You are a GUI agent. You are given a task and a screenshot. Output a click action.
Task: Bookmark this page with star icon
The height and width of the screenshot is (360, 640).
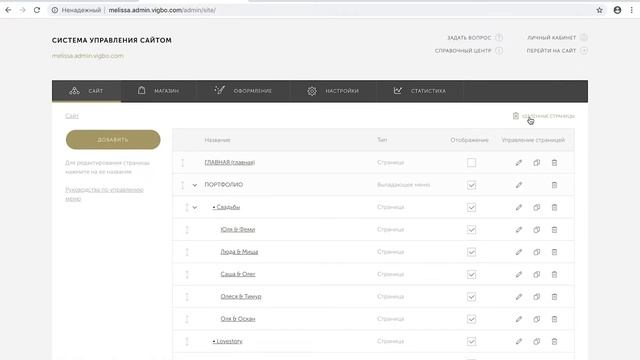point(599,10)
